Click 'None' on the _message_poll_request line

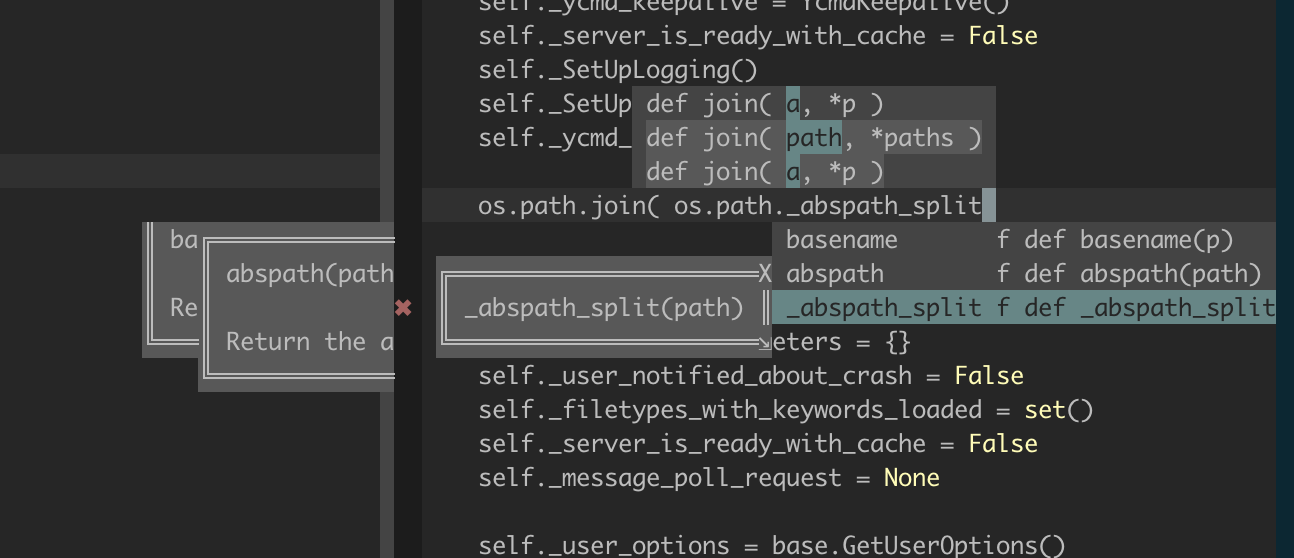pos(911,478)
